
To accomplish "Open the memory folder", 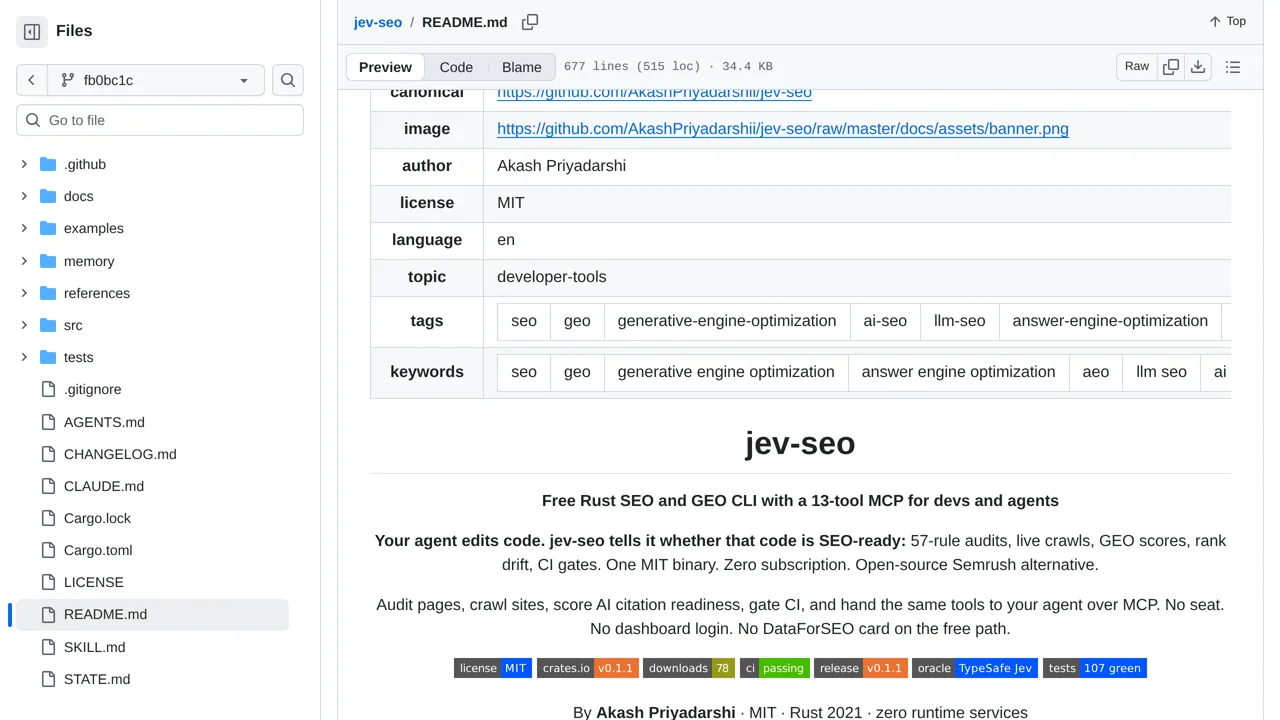I will [x=89, y=261].
